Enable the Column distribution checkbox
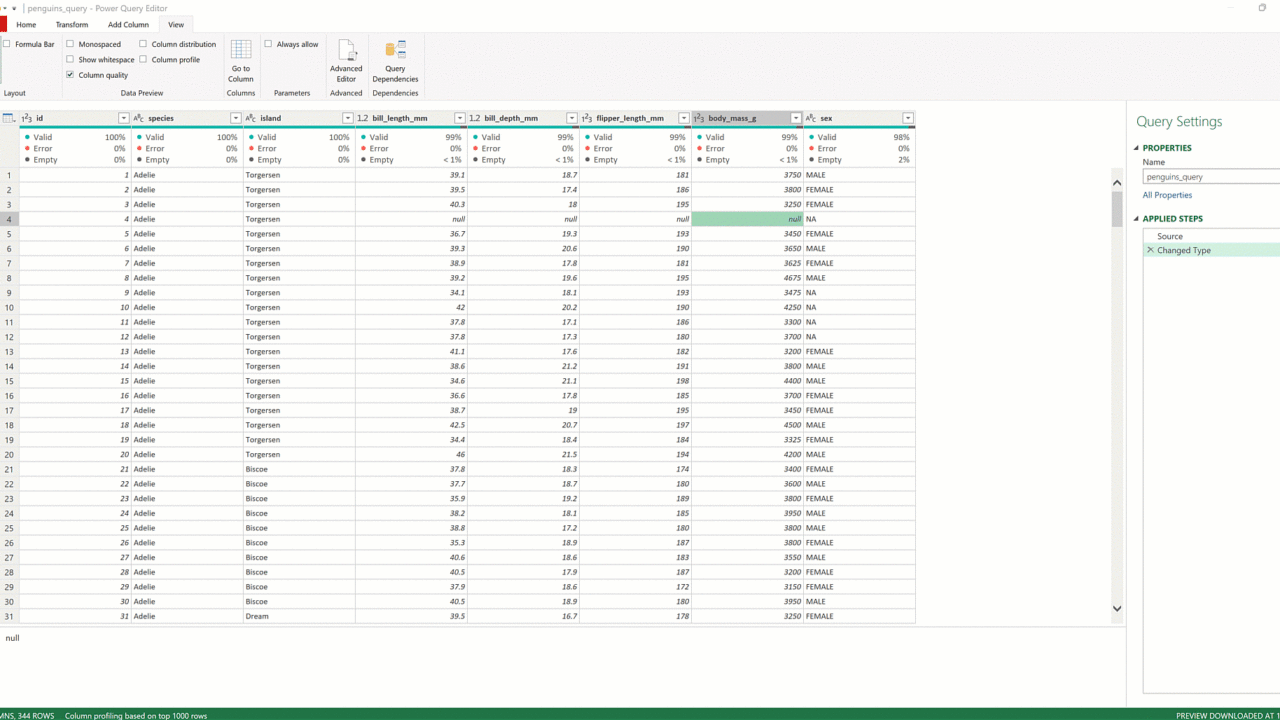 (x=143, y=44)
